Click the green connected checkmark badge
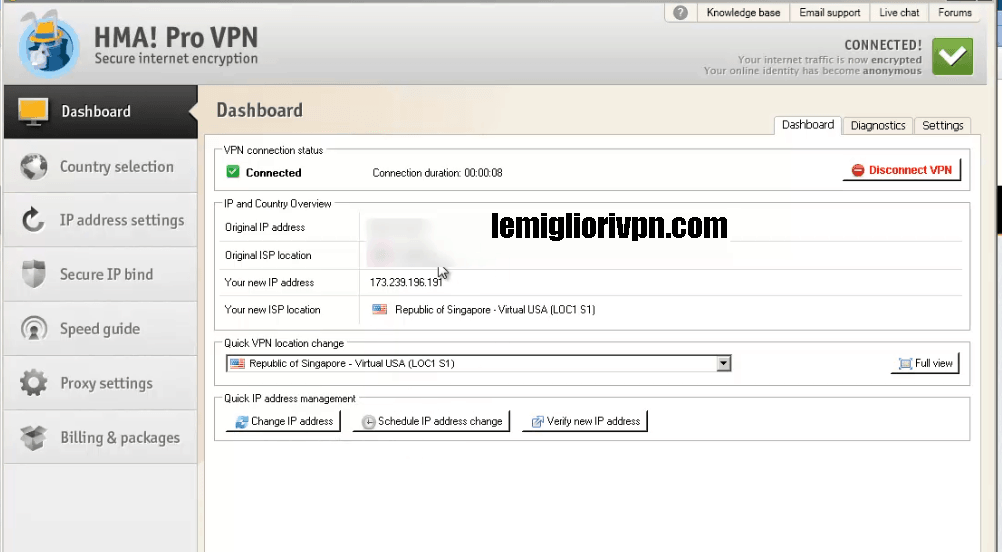Viewport: 1002px width, 552px height. (x=952, y=57)
